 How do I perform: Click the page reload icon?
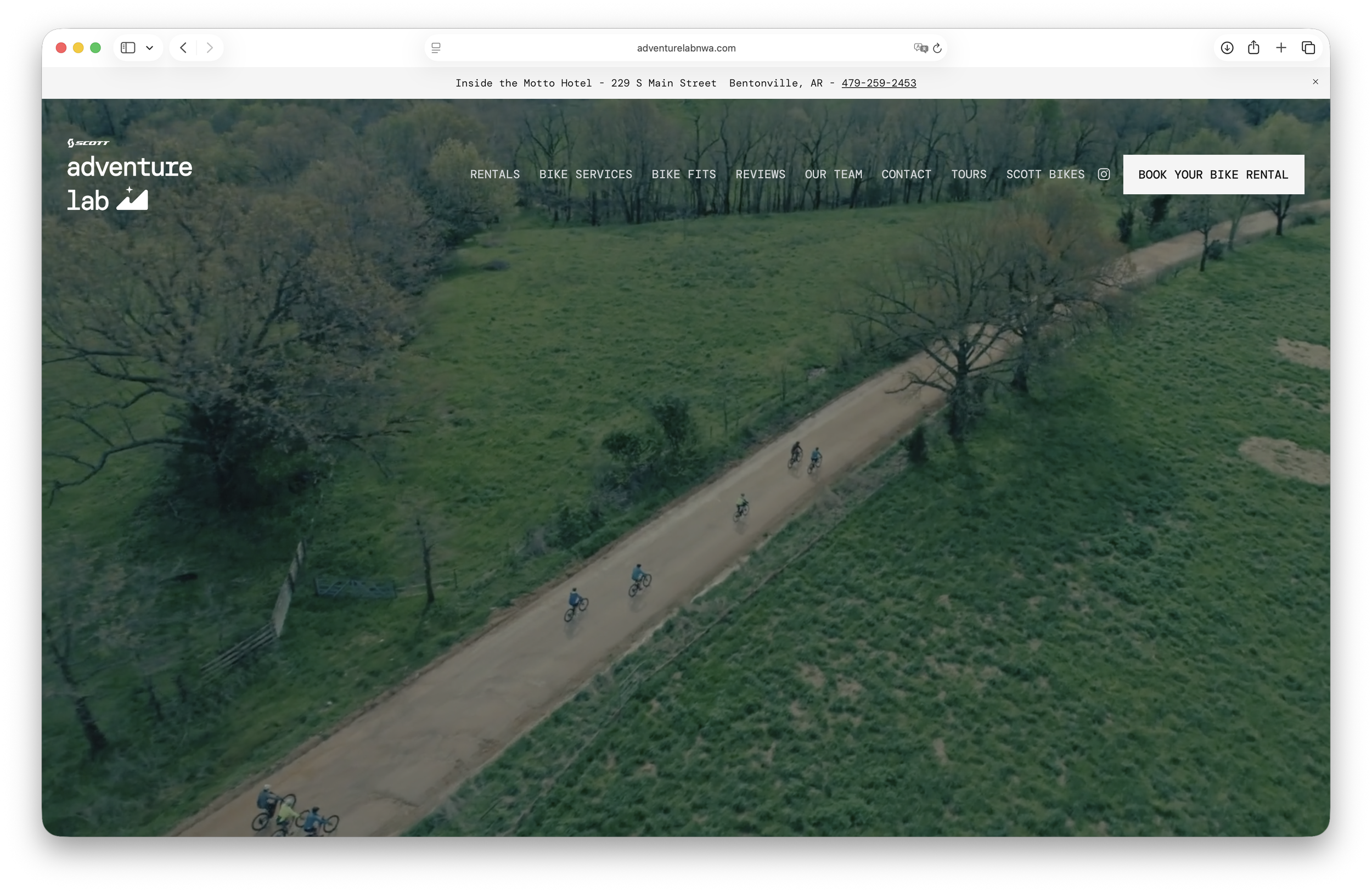coord(937,48)
